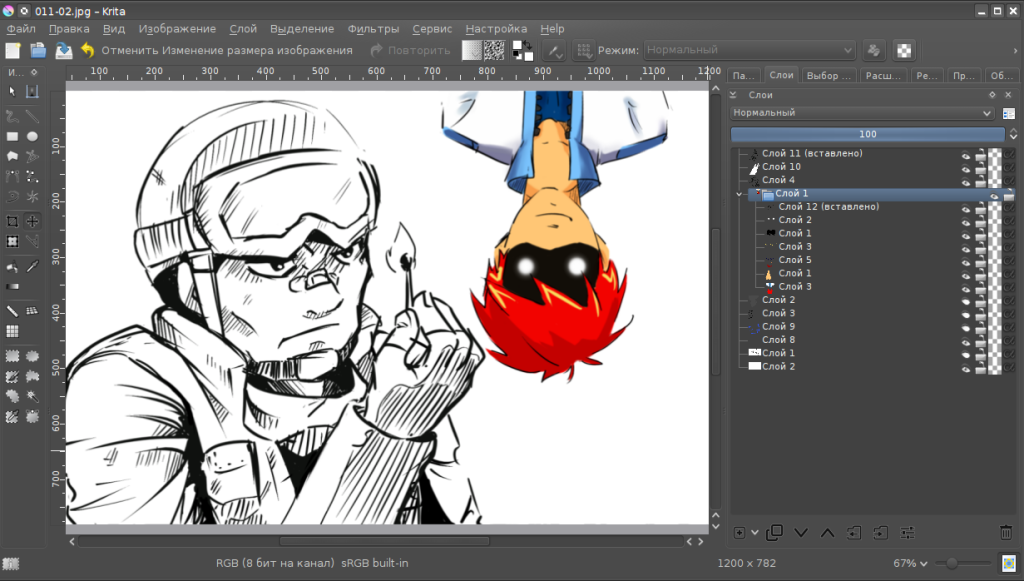Save the document via toolbar icon
Image resolution: width=1024 pixels, height=581 pixels.
pyautogui.click(x=63, y=50)
